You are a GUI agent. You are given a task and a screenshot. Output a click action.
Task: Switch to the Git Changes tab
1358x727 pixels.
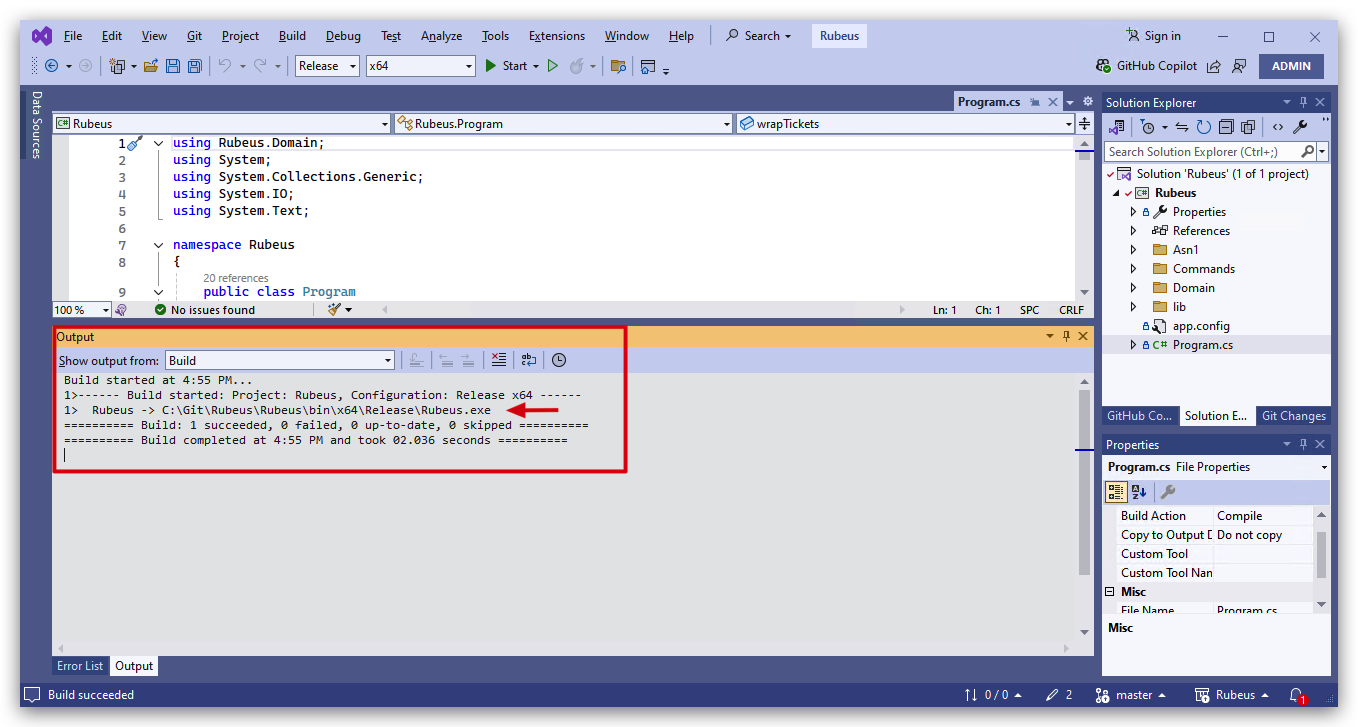[x=1294, y=416]
